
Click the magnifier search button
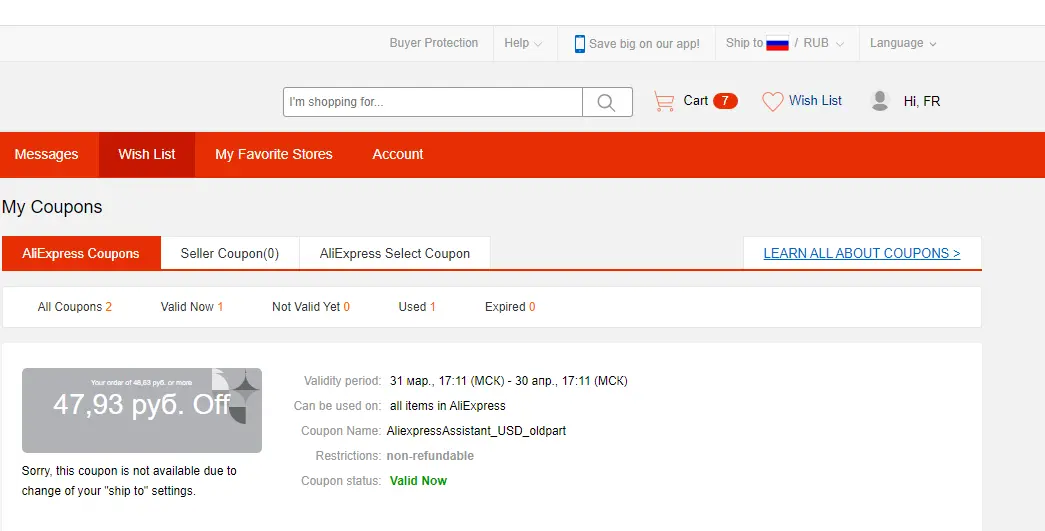coord(607,102)
